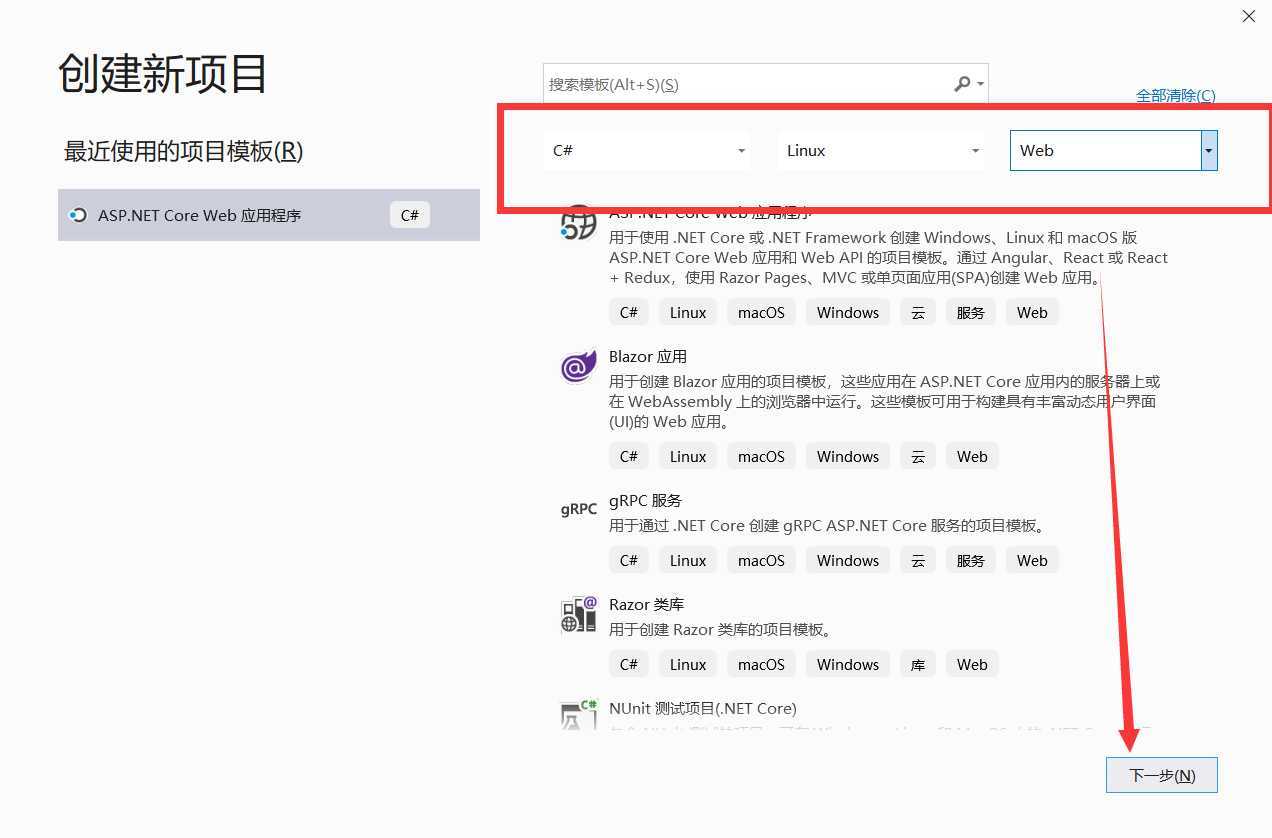
Task: Select the Razor class library icon
Action: pyautogui.click(x=578, y=614)
